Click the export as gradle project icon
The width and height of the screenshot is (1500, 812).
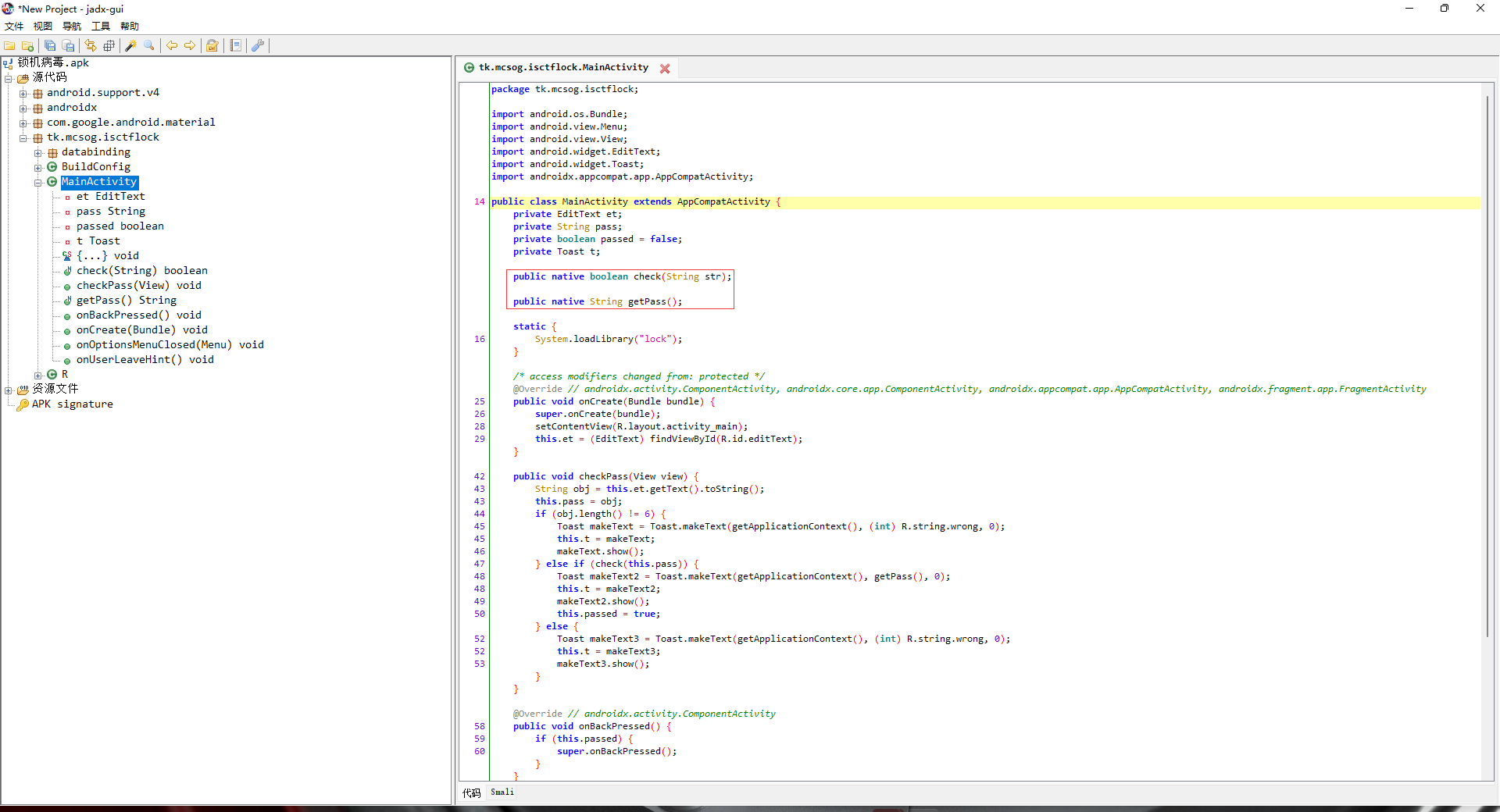click(68, 46)
